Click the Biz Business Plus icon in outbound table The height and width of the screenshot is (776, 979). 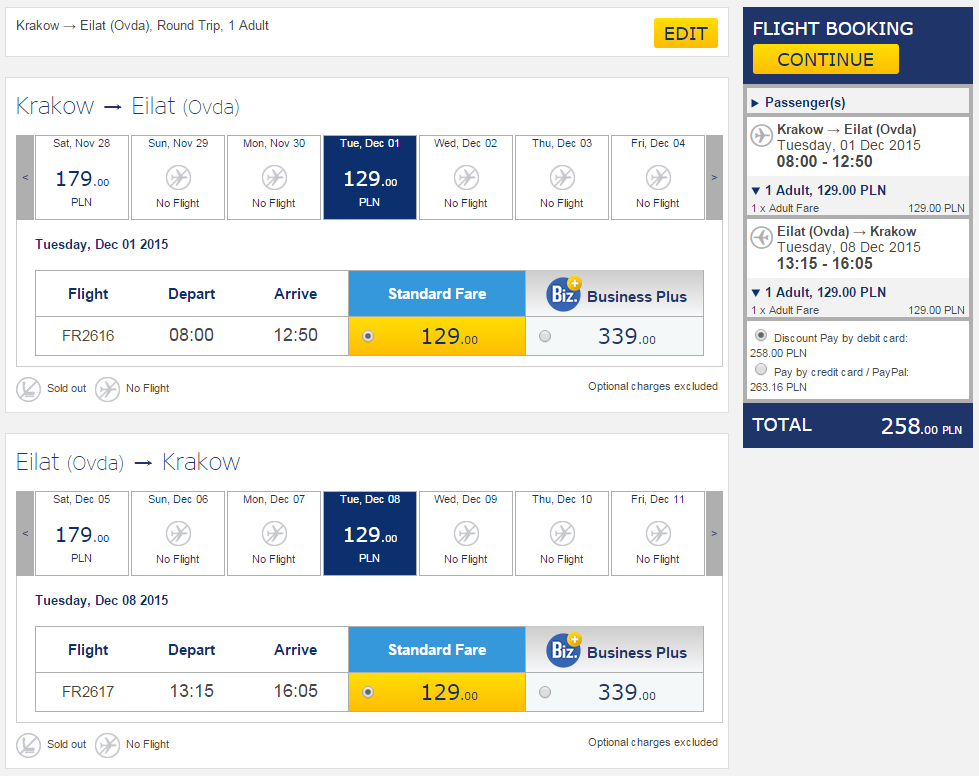tap(564, 293)
